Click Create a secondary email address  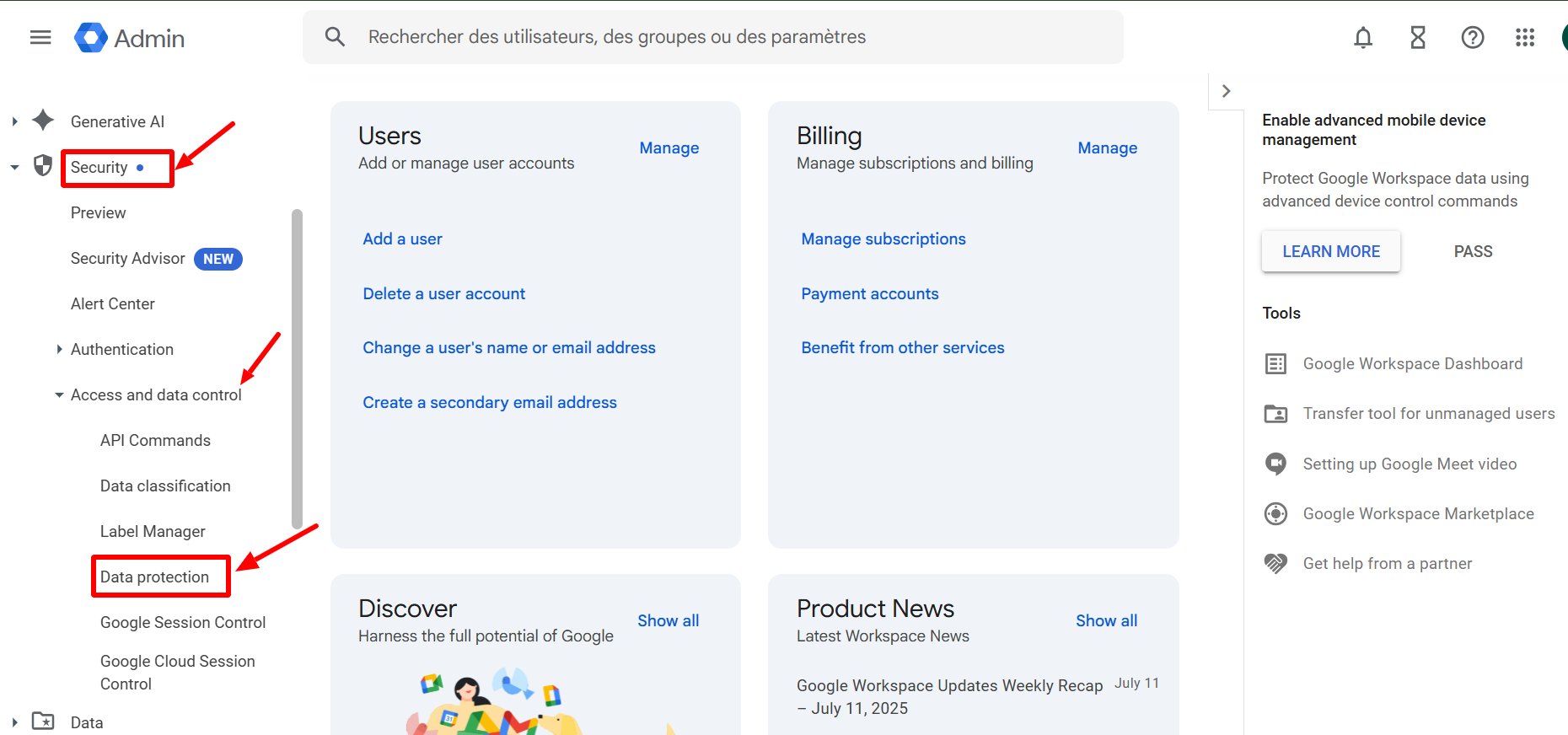coord(490,402)
